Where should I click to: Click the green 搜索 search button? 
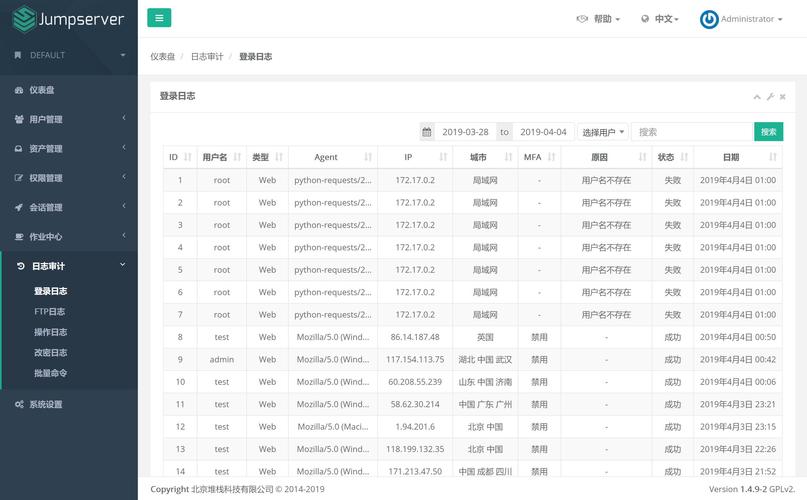[x=768, y=132]
